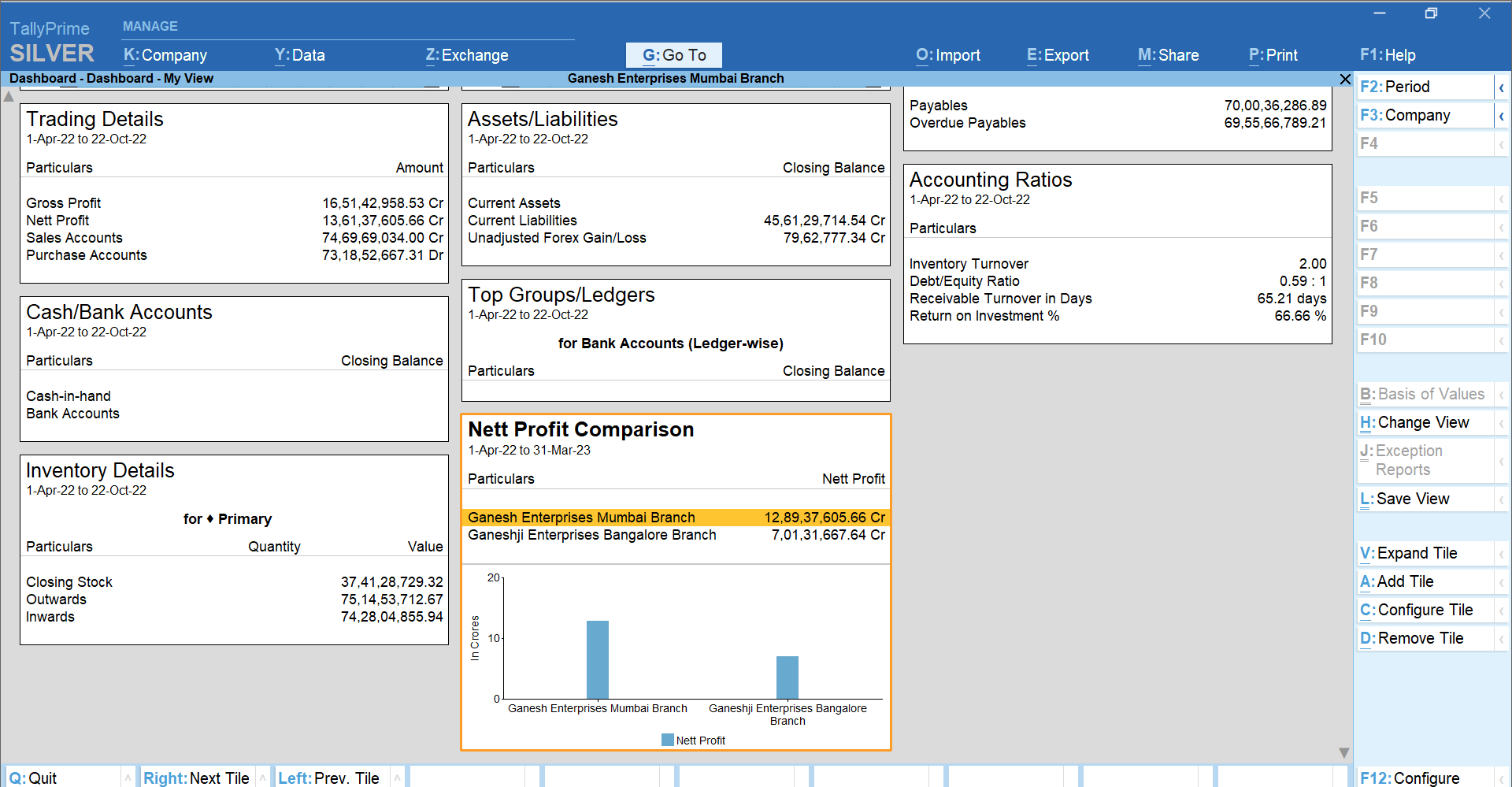Click the Nett Profit legend color box

pyautogui.click(x=667, y=741)
